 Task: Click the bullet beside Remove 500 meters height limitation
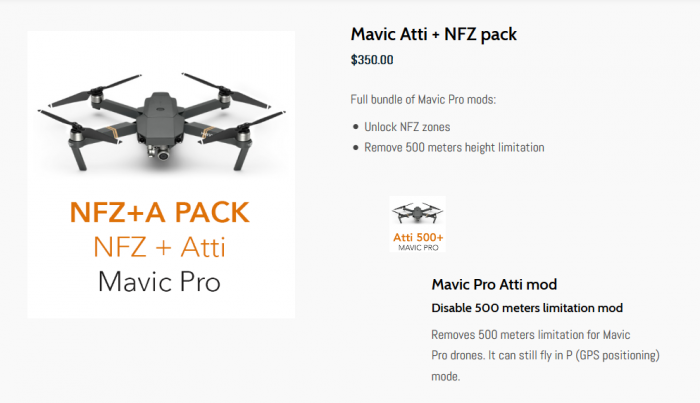tap(356, 148)
